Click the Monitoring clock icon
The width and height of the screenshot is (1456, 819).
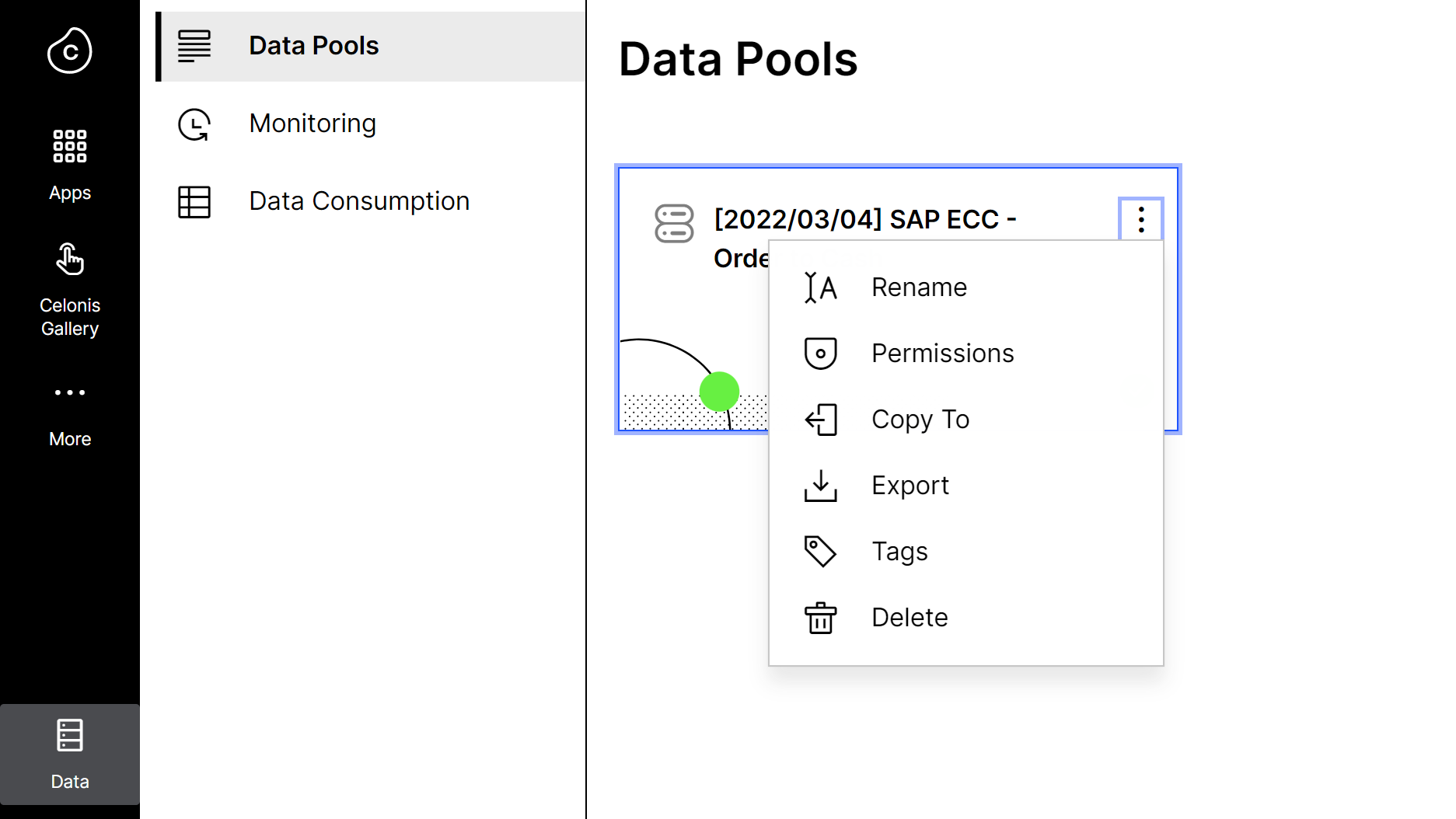click(194, 124)
